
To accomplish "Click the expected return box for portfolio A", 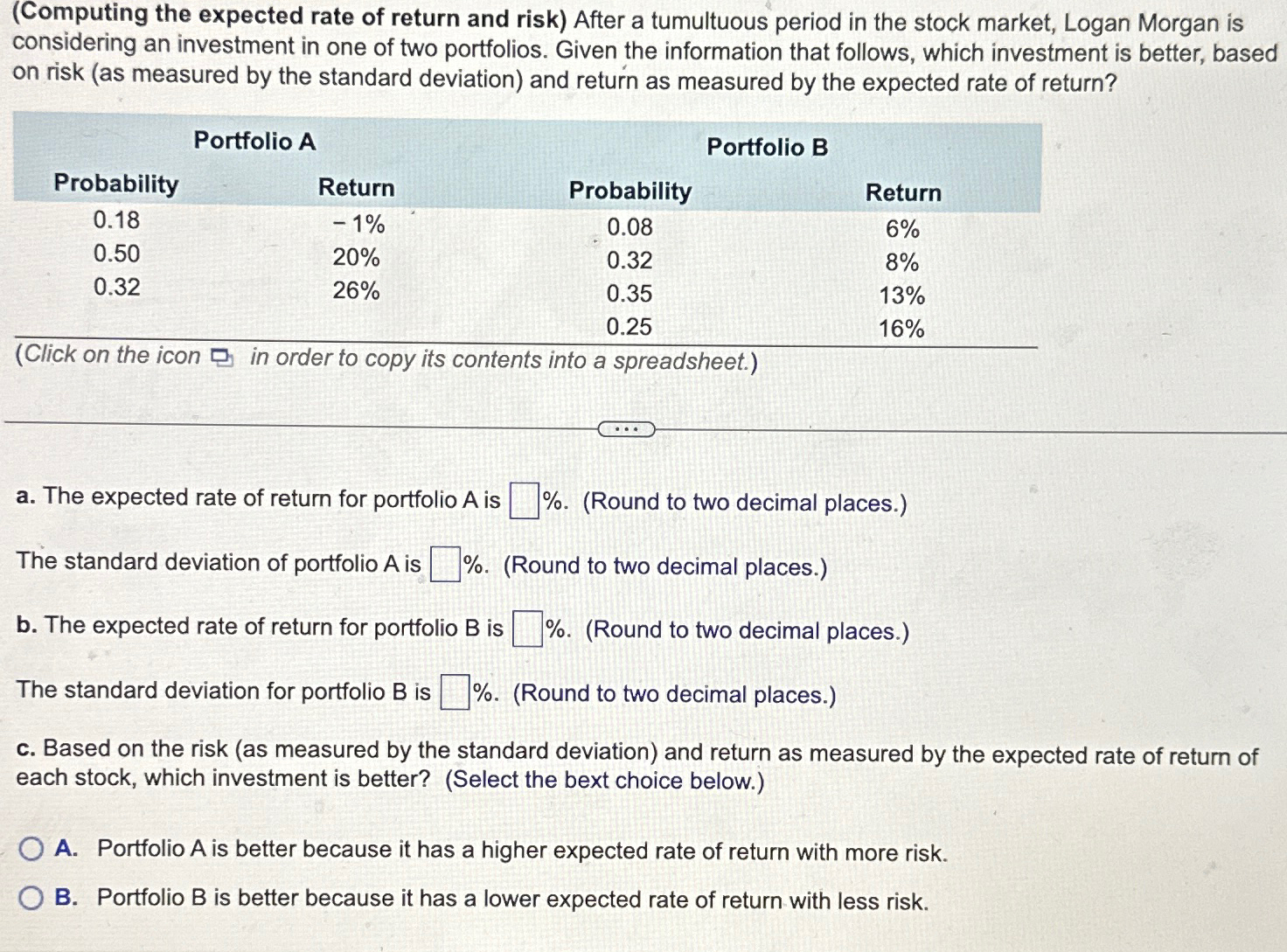I will pyautogui.click(x=522, y=498).
